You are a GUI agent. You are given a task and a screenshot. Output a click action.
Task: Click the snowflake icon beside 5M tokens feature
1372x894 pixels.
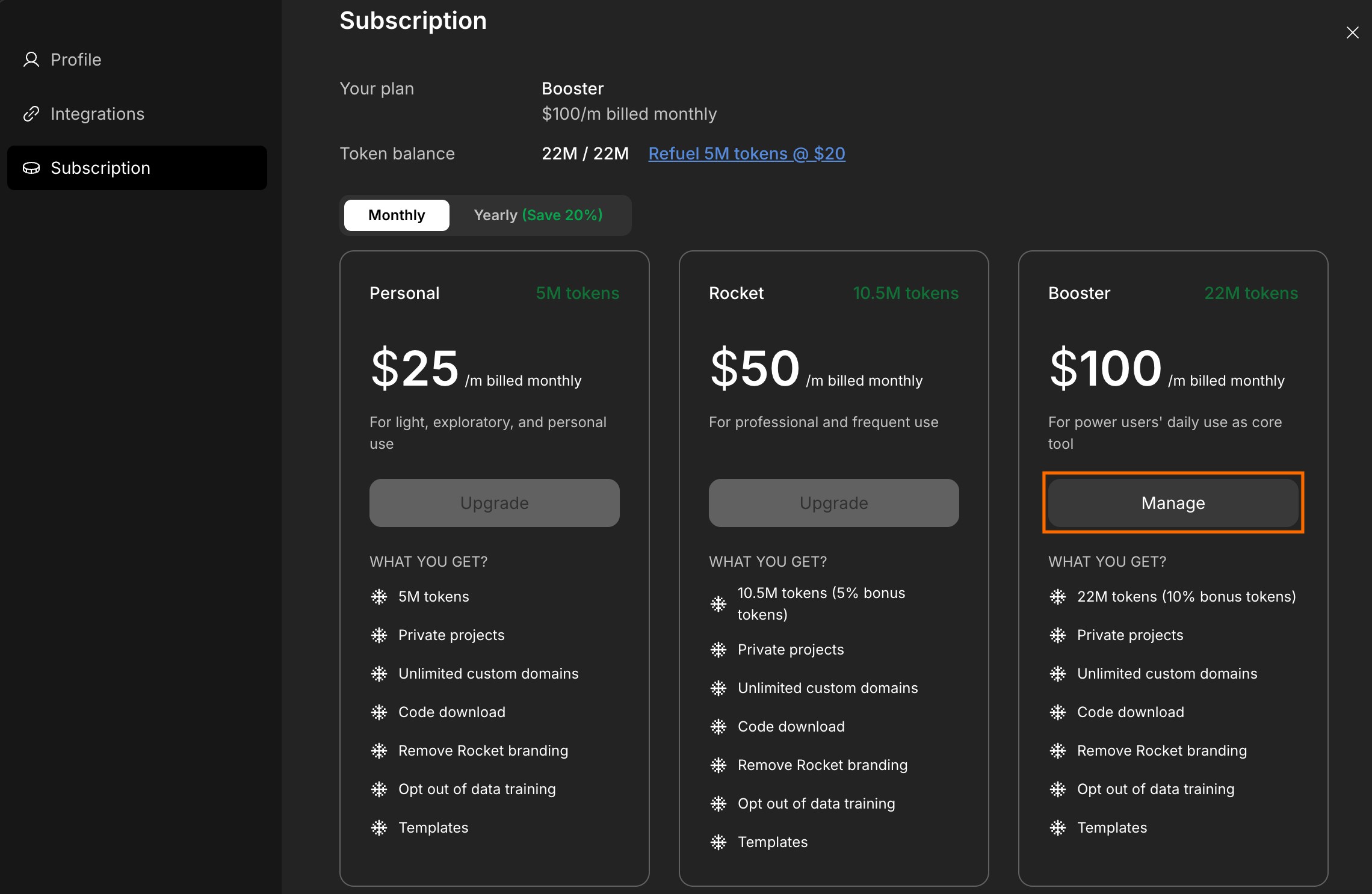point(379,597)
